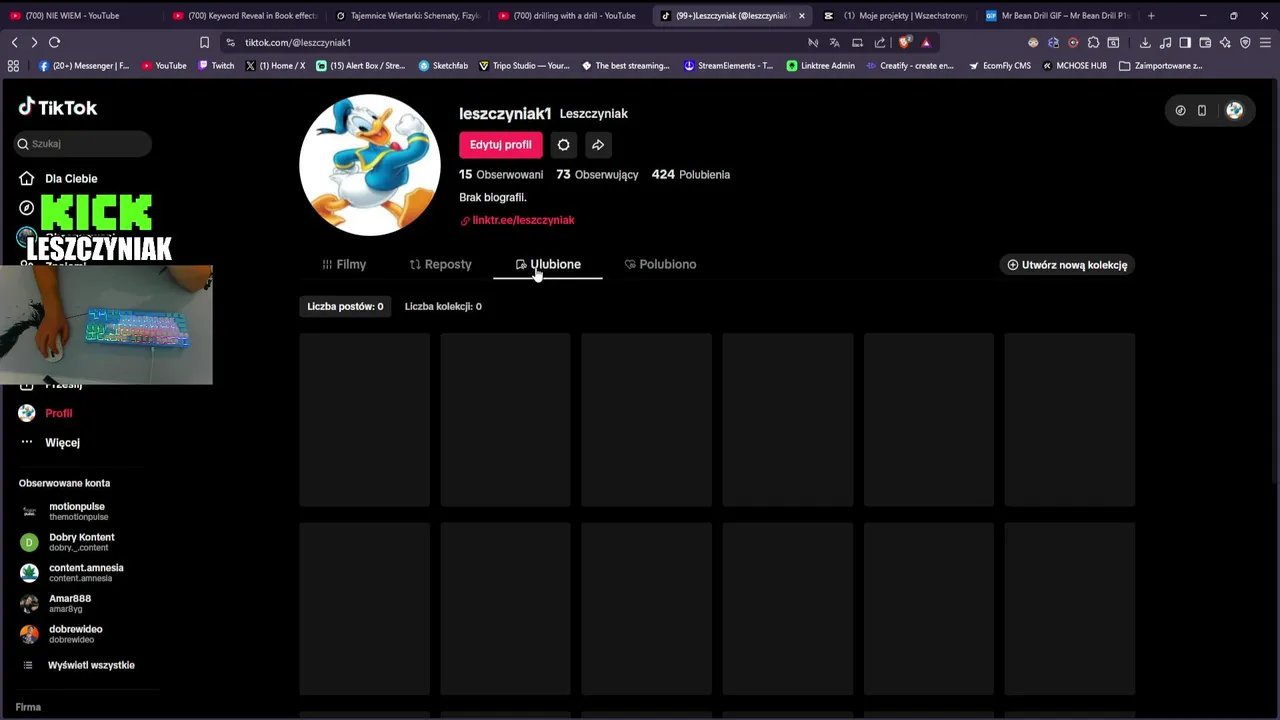Switch to the Polubiono tab
This screenshot has height=720, width=1280.
660,264
